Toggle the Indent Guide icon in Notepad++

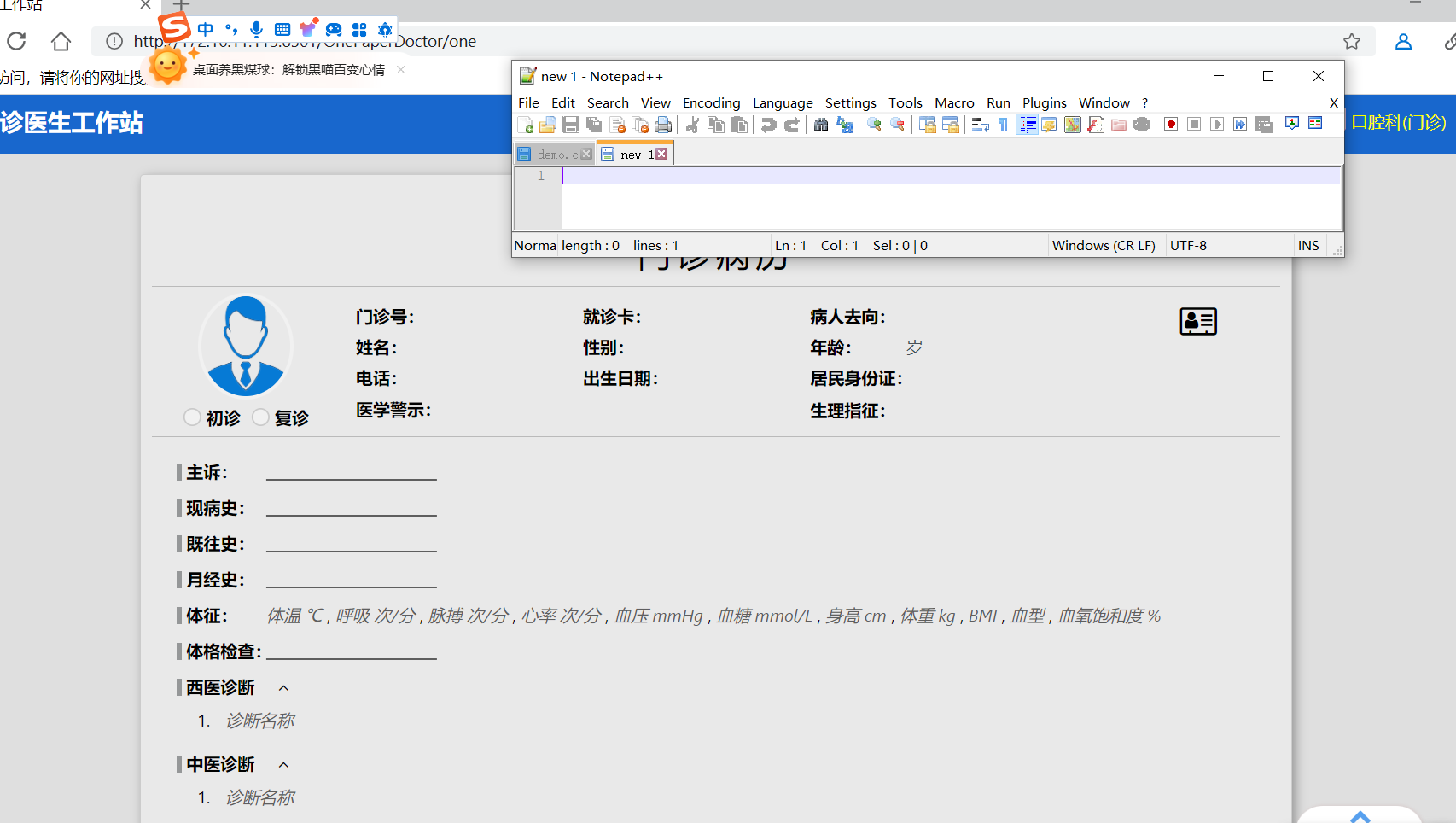click(x=1027, y=125)
